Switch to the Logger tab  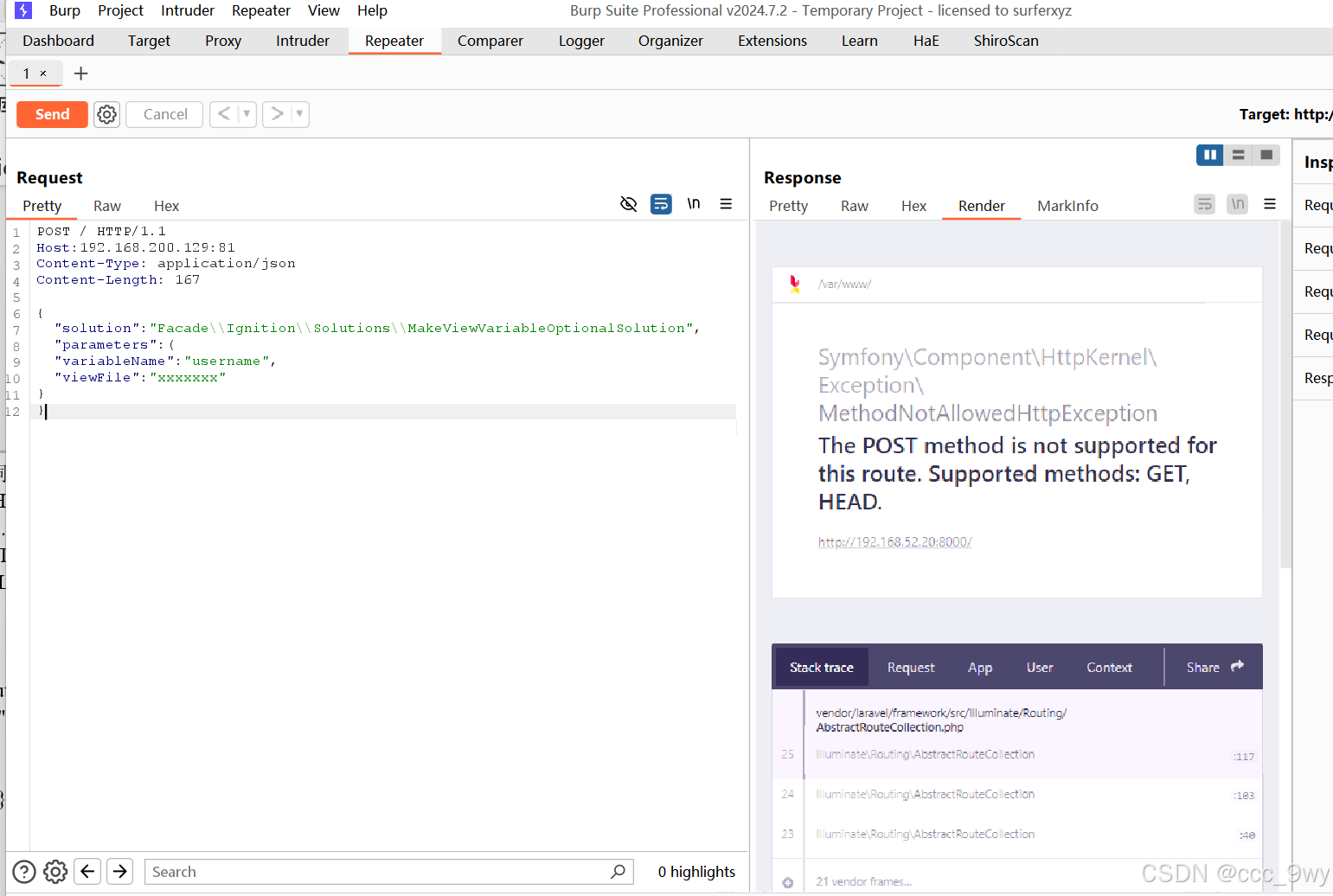[581, 41]
